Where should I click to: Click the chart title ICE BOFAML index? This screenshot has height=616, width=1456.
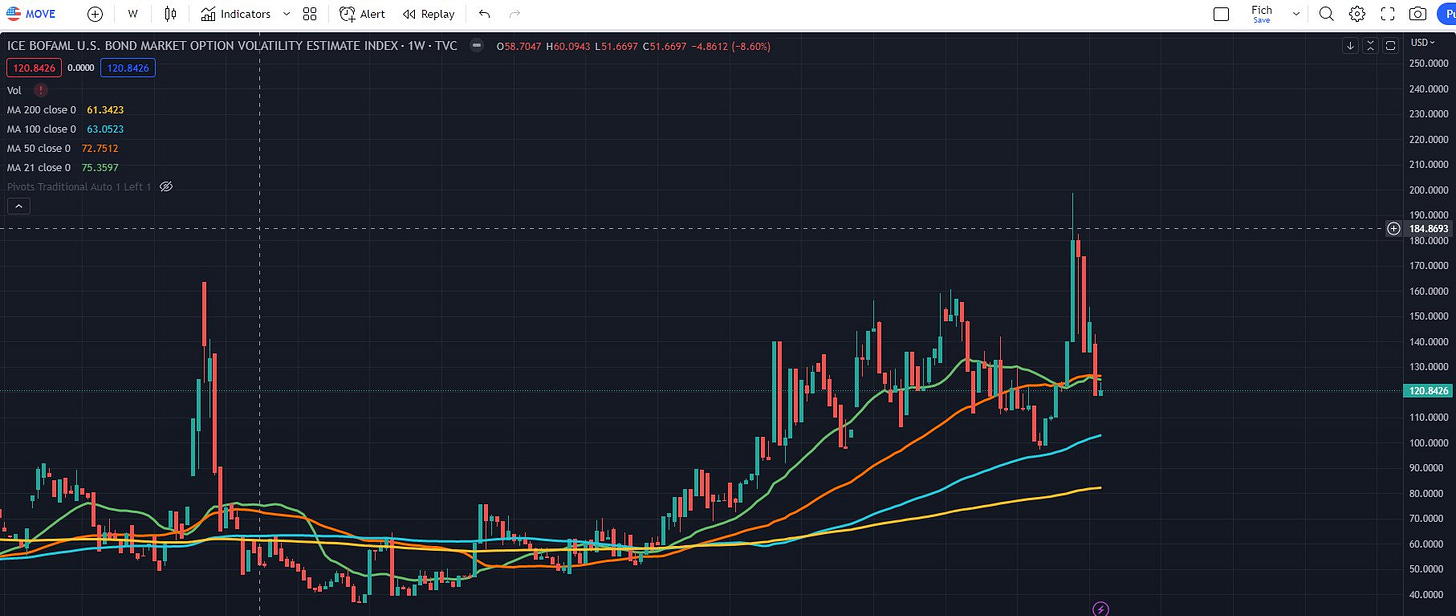click(231, 45)
